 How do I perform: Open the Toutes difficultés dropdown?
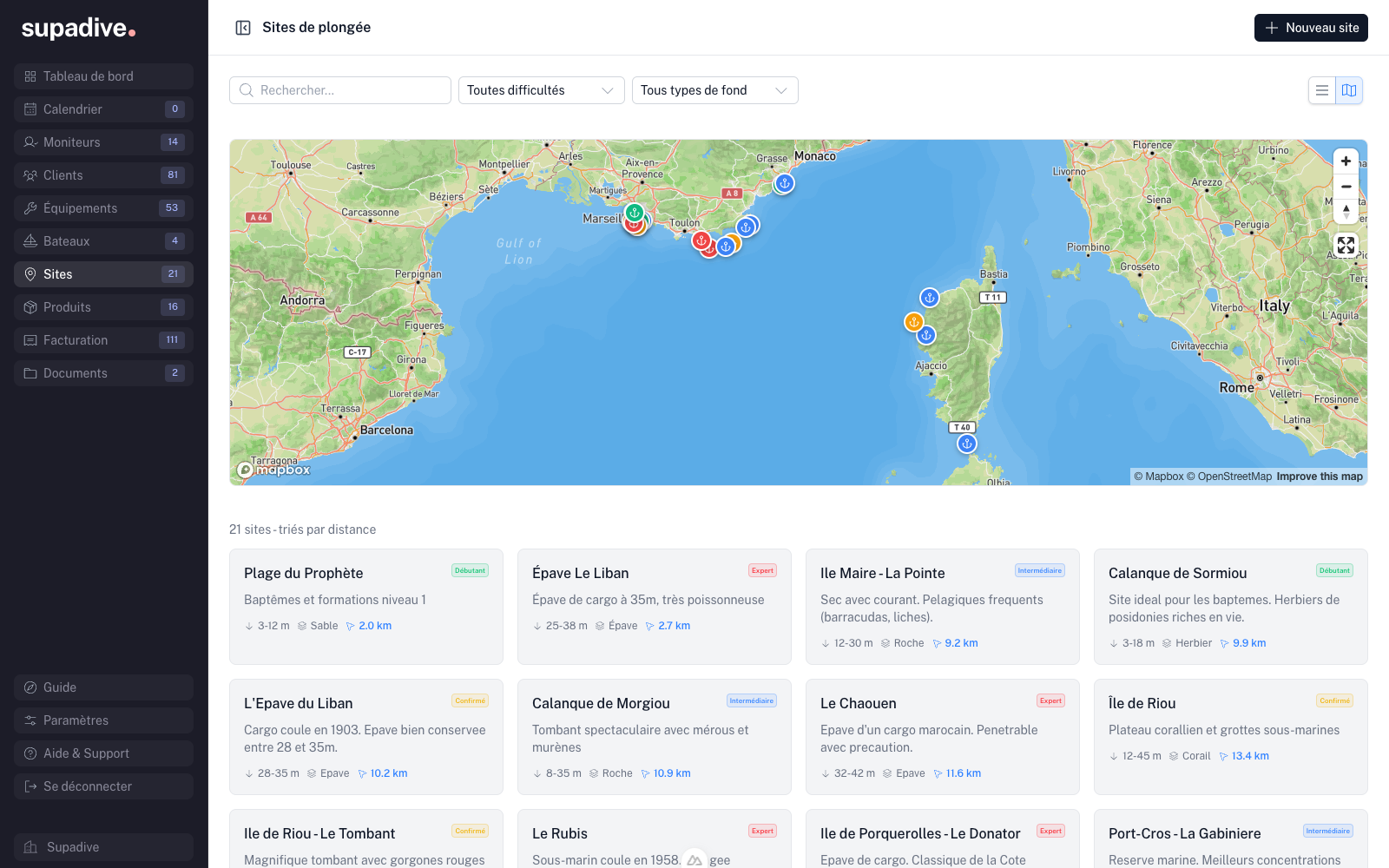[x=542, y=90]
